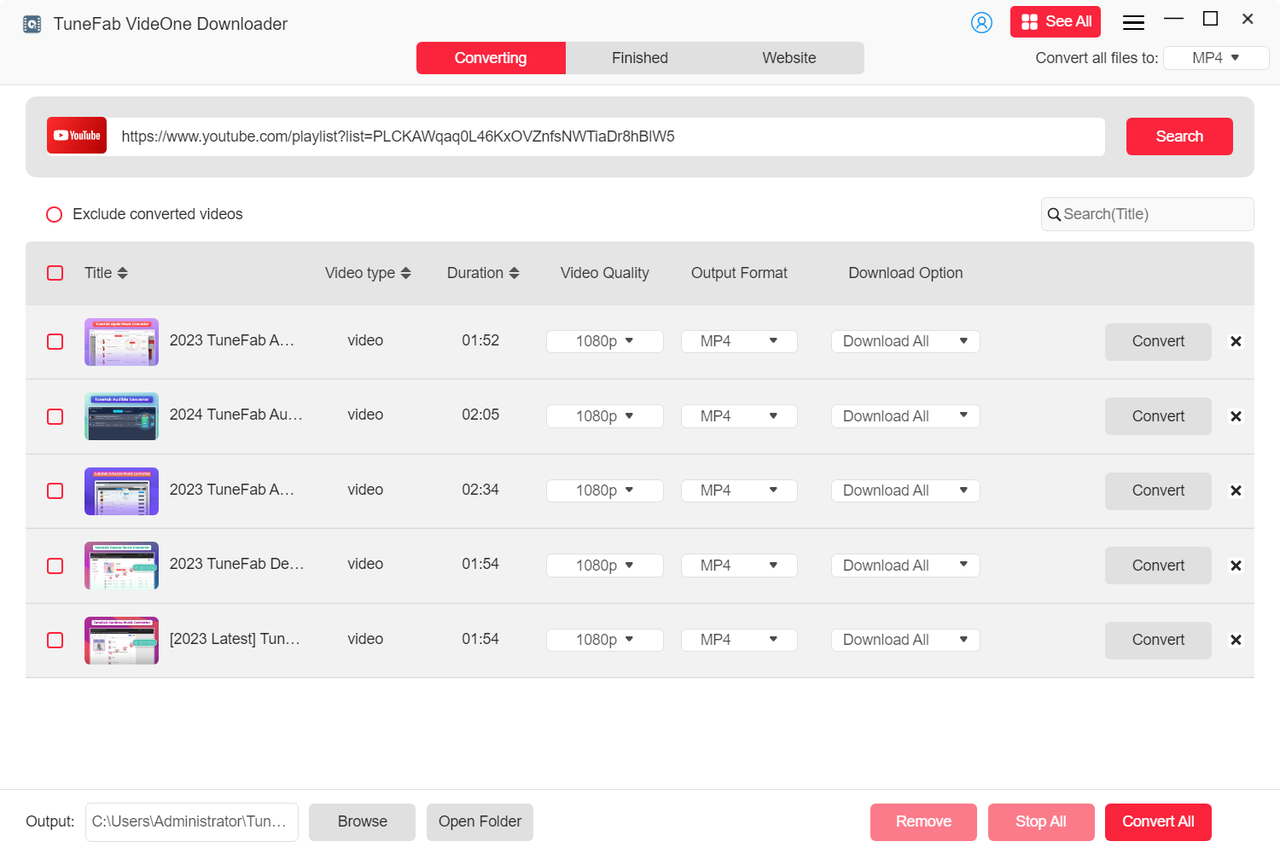Remove the 02:34 video row with X

(x=1236, y=490)
